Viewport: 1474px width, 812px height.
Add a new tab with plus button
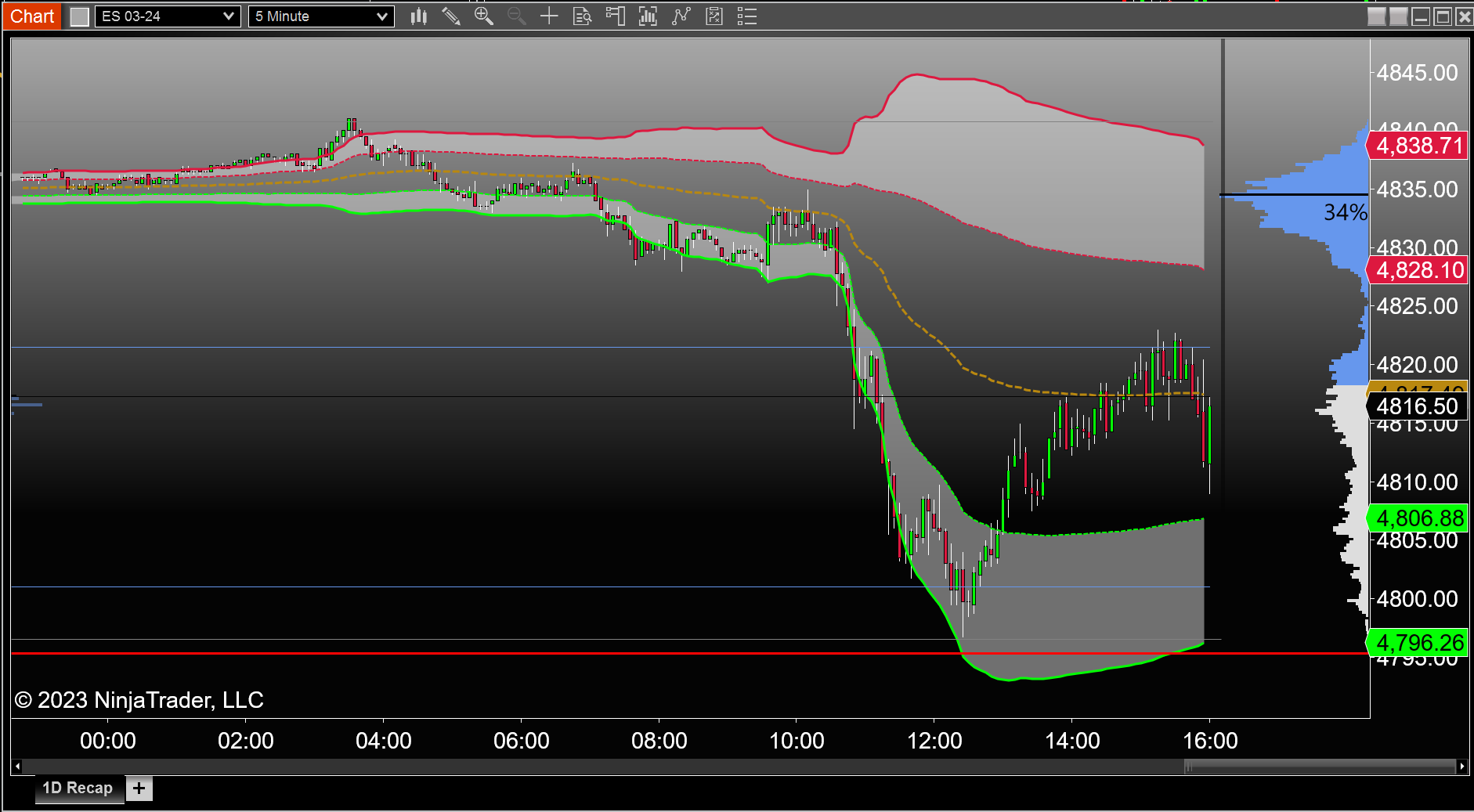point(139,789)
